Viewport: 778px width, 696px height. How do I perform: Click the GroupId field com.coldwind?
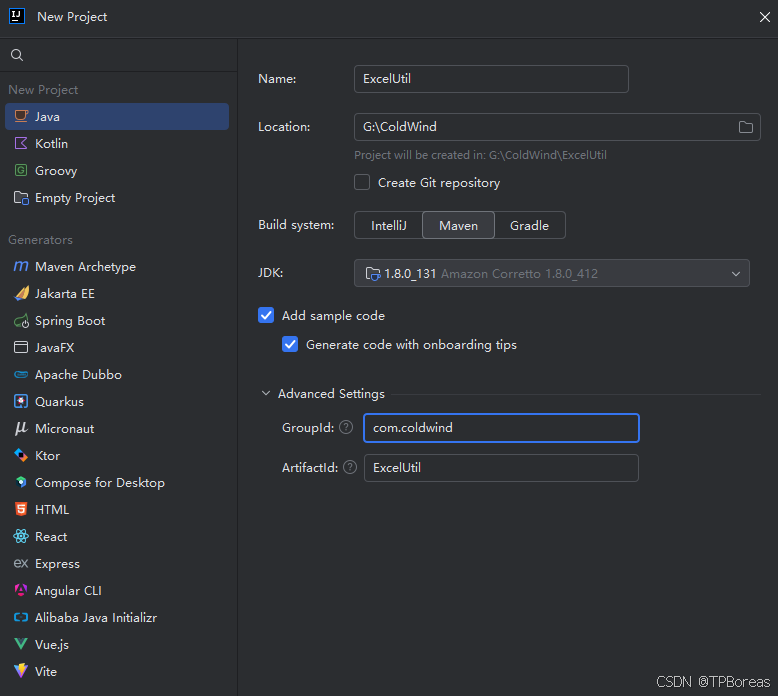(x=501, y=428)
